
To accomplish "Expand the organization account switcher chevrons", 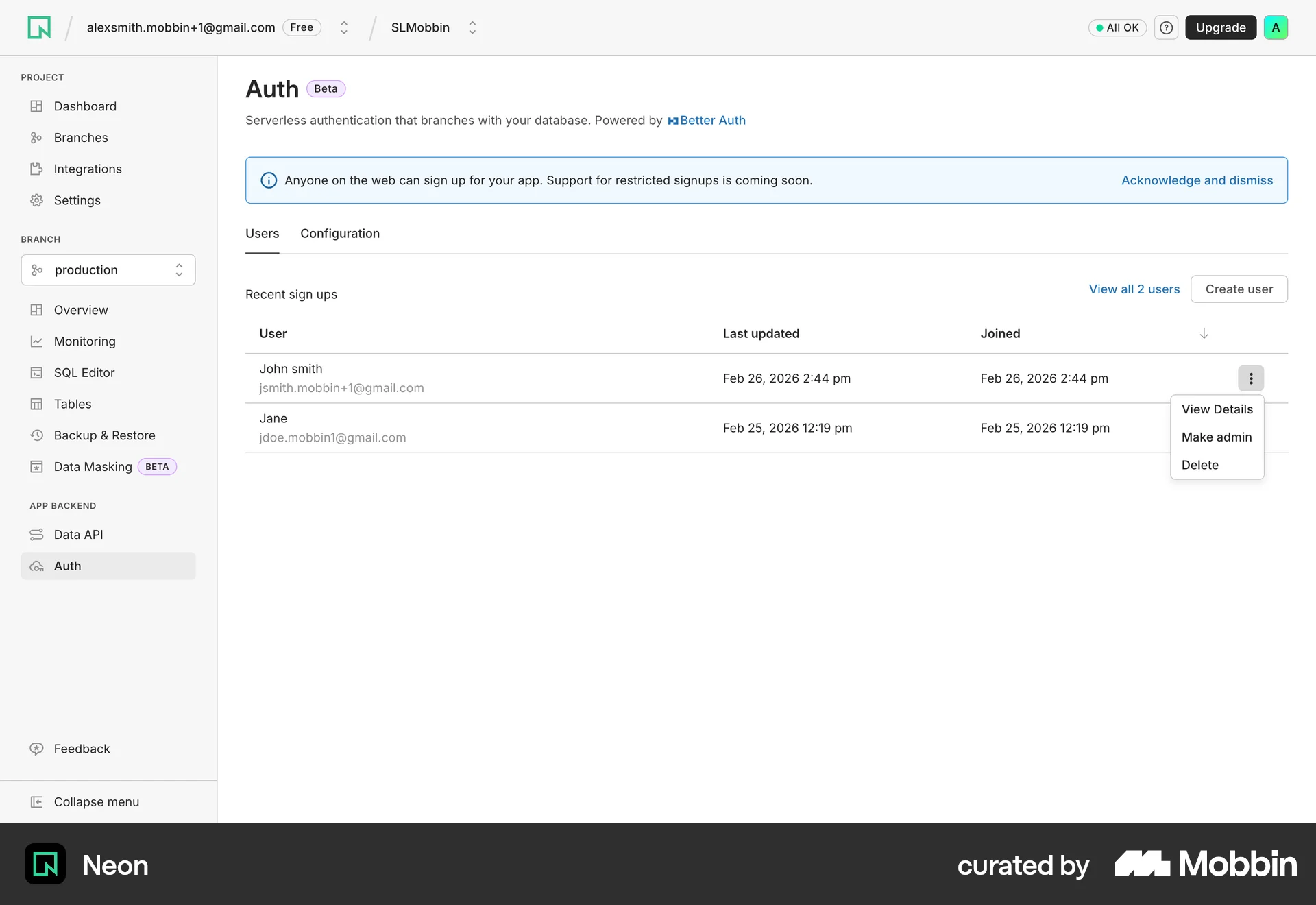I will click(344, 27).
